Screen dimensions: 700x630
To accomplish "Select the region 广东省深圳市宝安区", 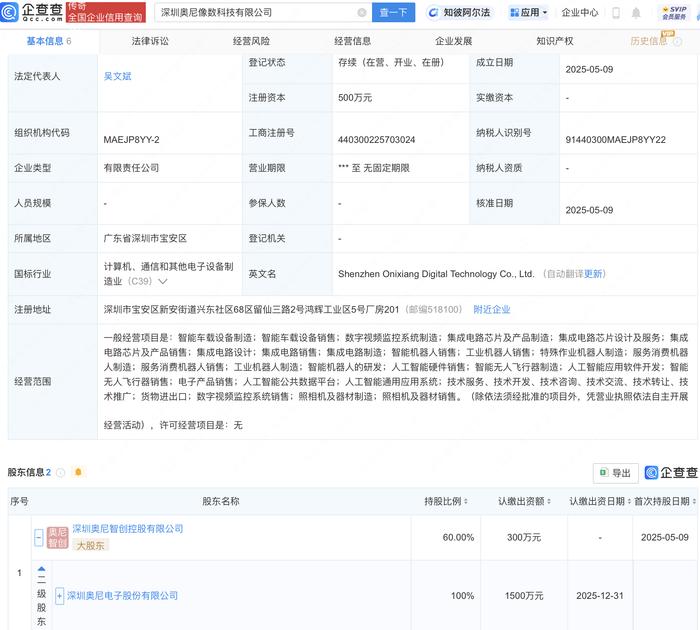I will point(145,238).
